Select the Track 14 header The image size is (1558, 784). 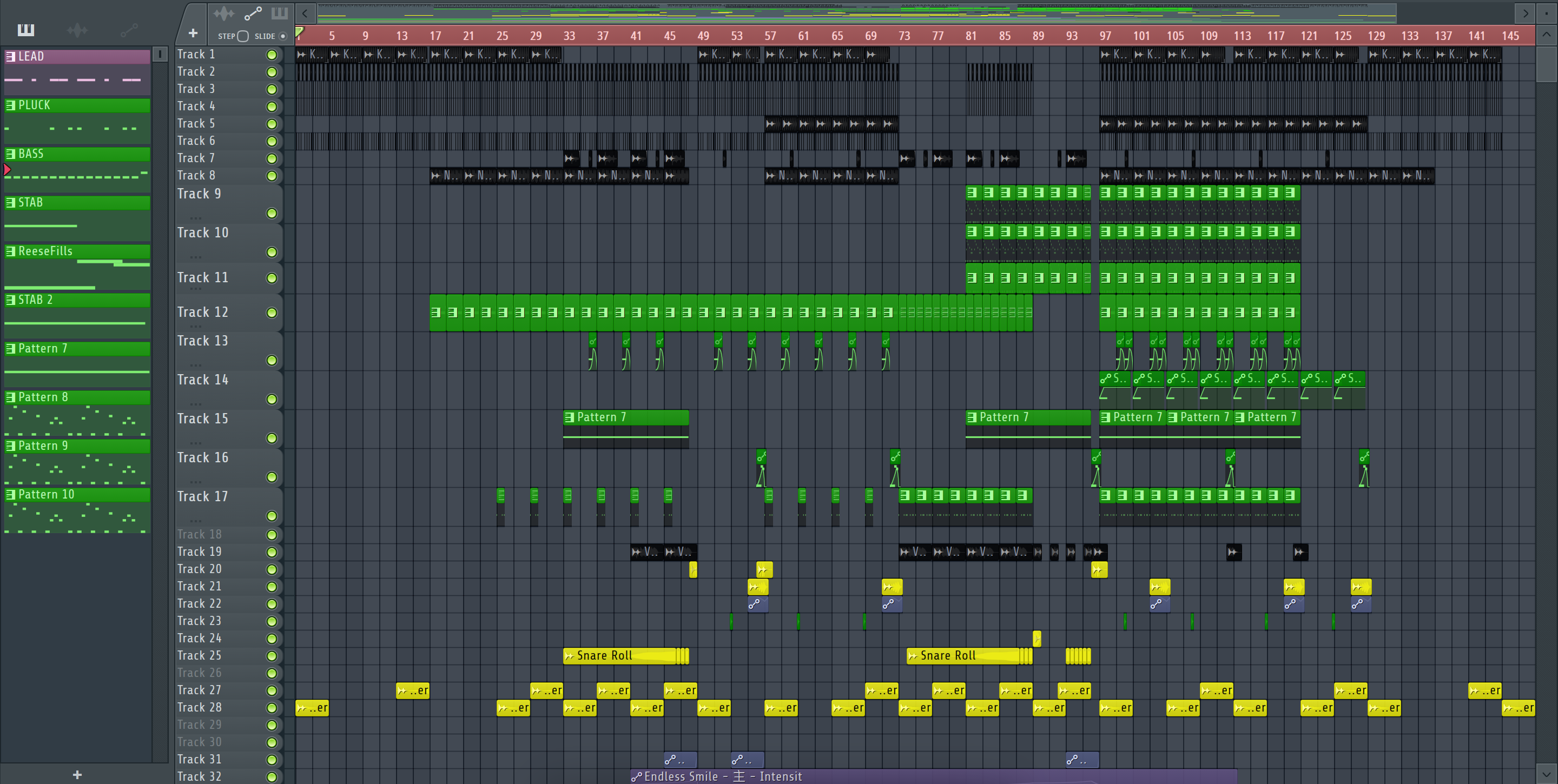(x=229, y=389)
